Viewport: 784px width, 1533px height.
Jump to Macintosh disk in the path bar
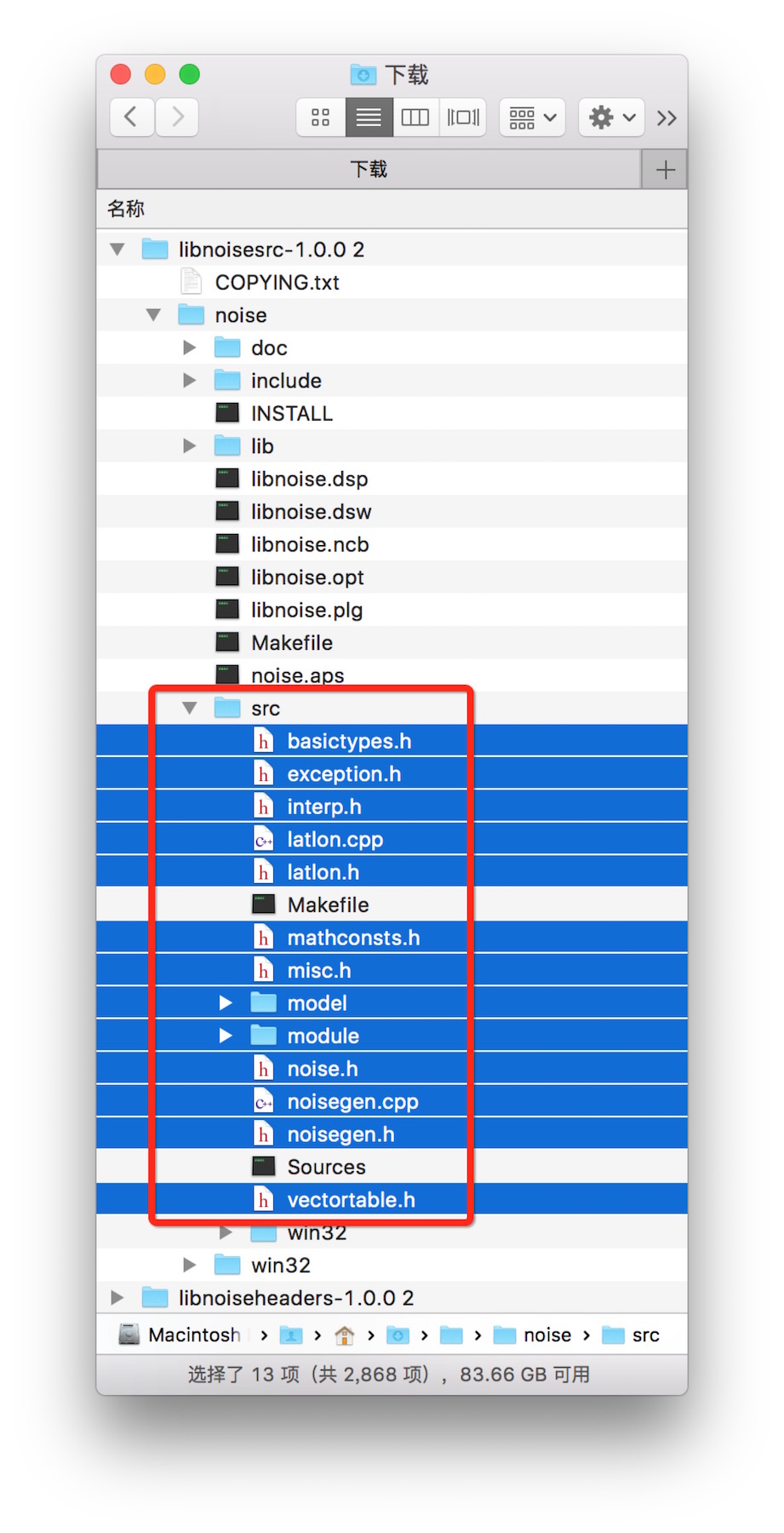coord(181,1335)
